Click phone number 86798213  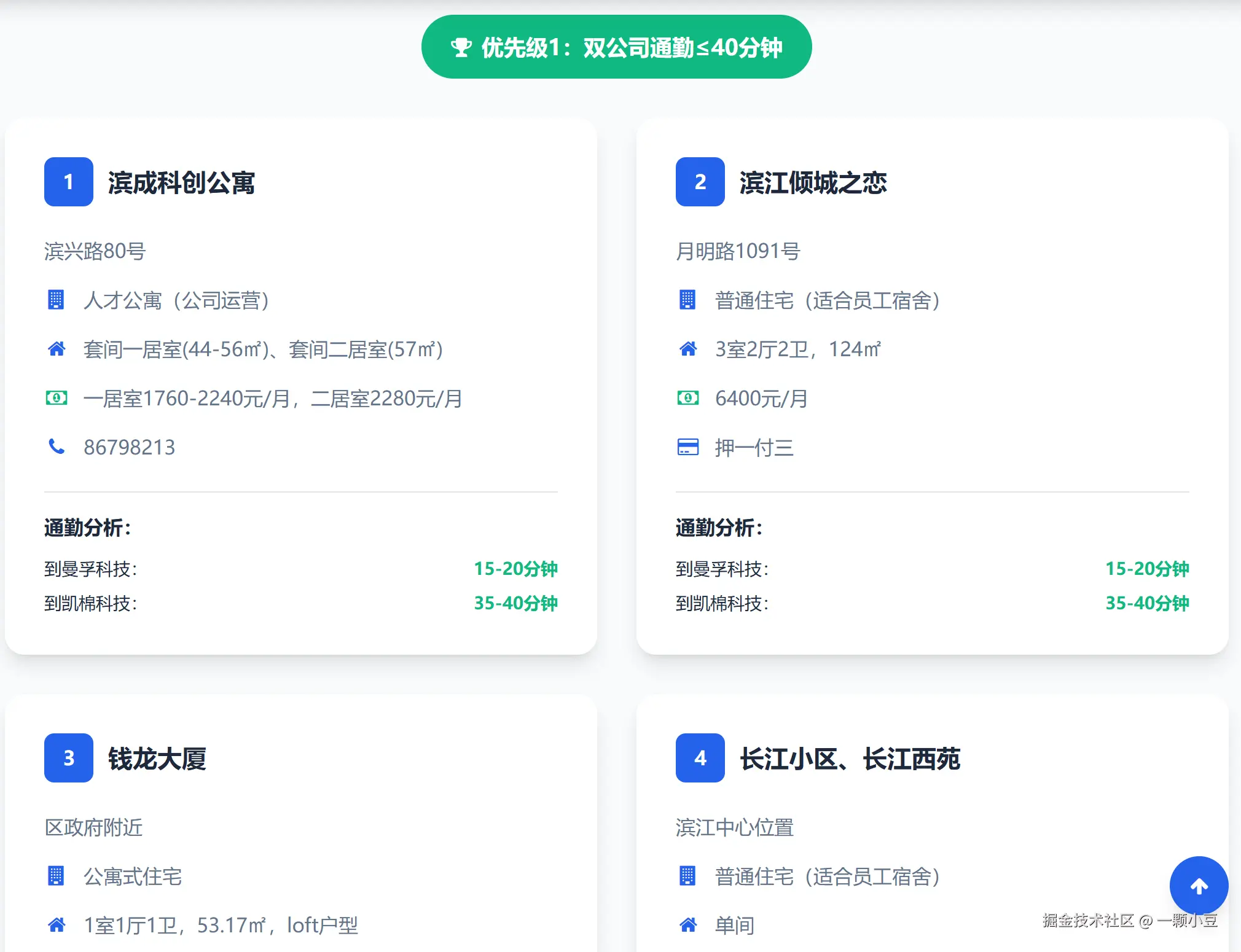130,447
